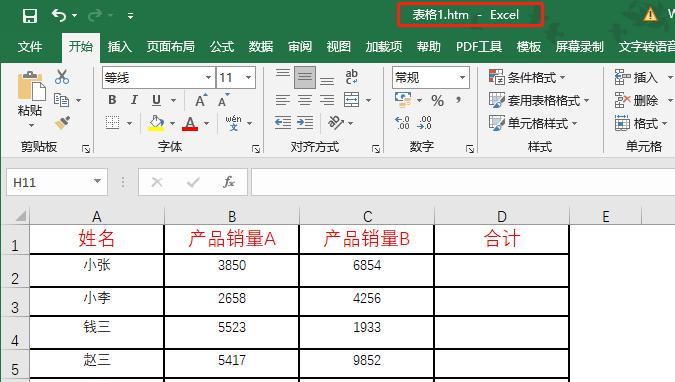
Task: Toggle bold formatting
Action: pyautogui.click(x=112, y=100)
